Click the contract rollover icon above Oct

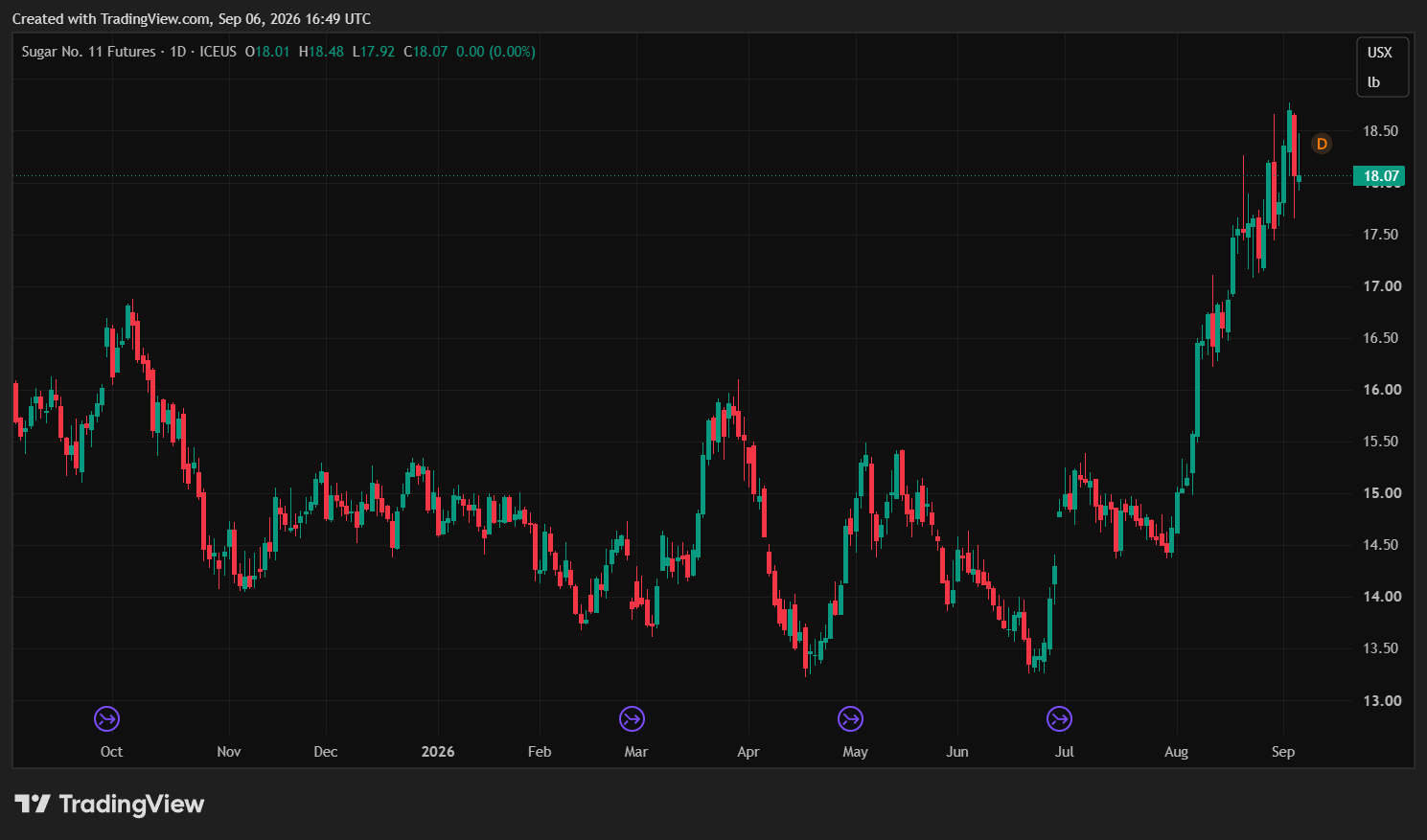106,718
